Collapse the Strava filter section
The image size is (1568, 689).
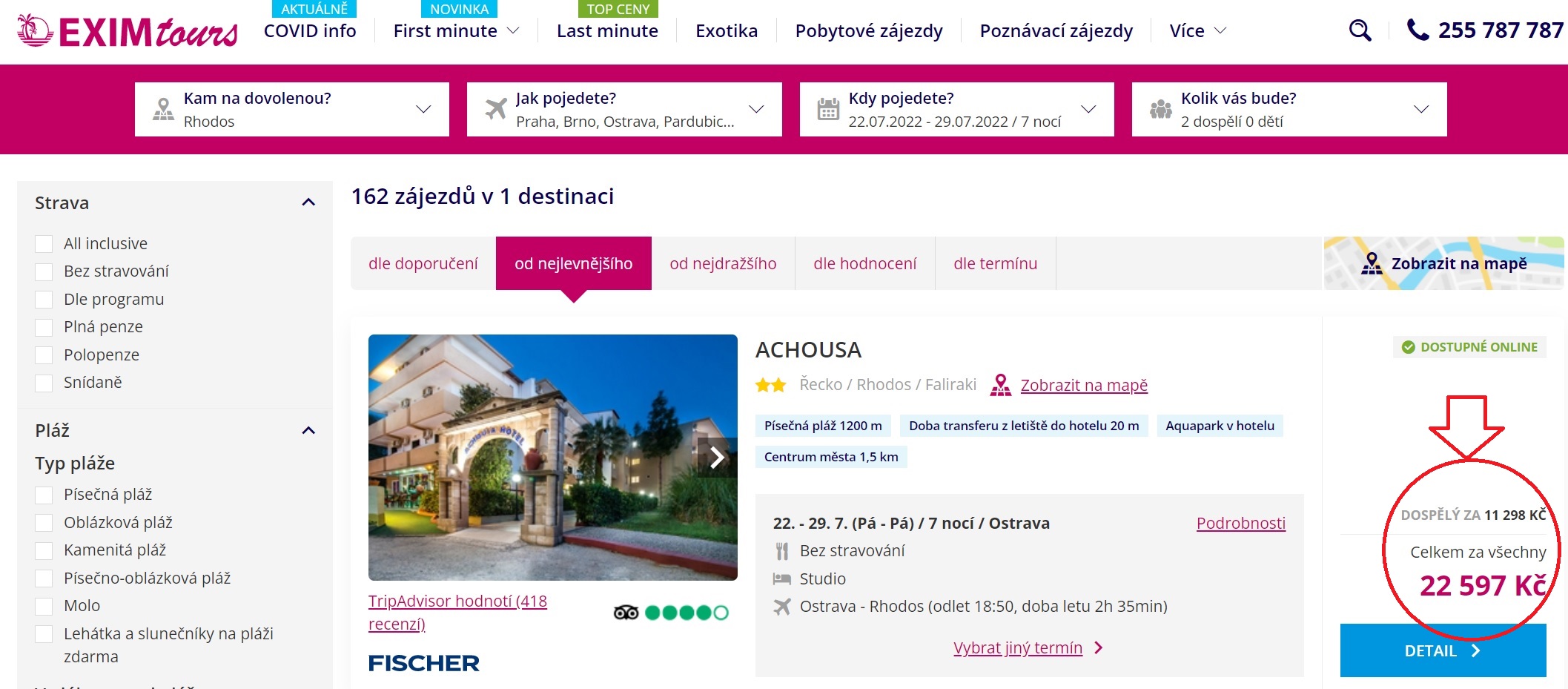click(308, 202)
